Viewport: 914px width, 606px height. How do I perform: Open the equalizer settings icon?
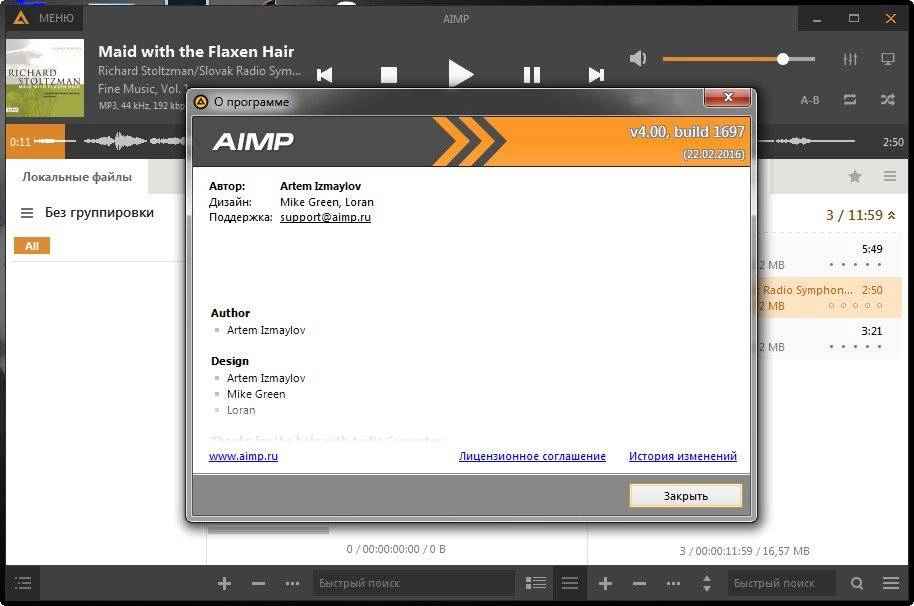coord(850,59)
